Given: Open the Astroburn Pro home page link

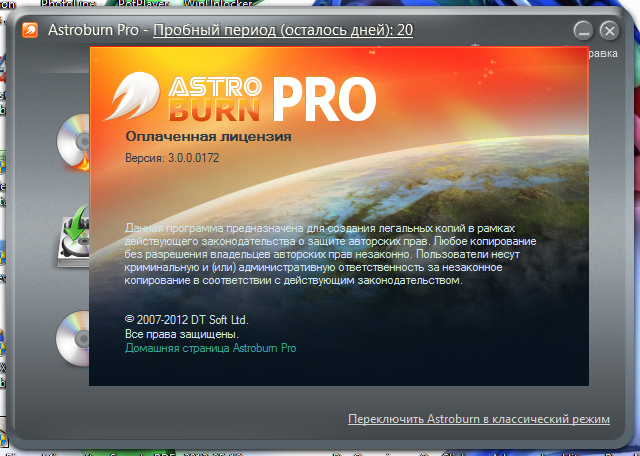Looking at the screenshot, I should coord(210,348).
